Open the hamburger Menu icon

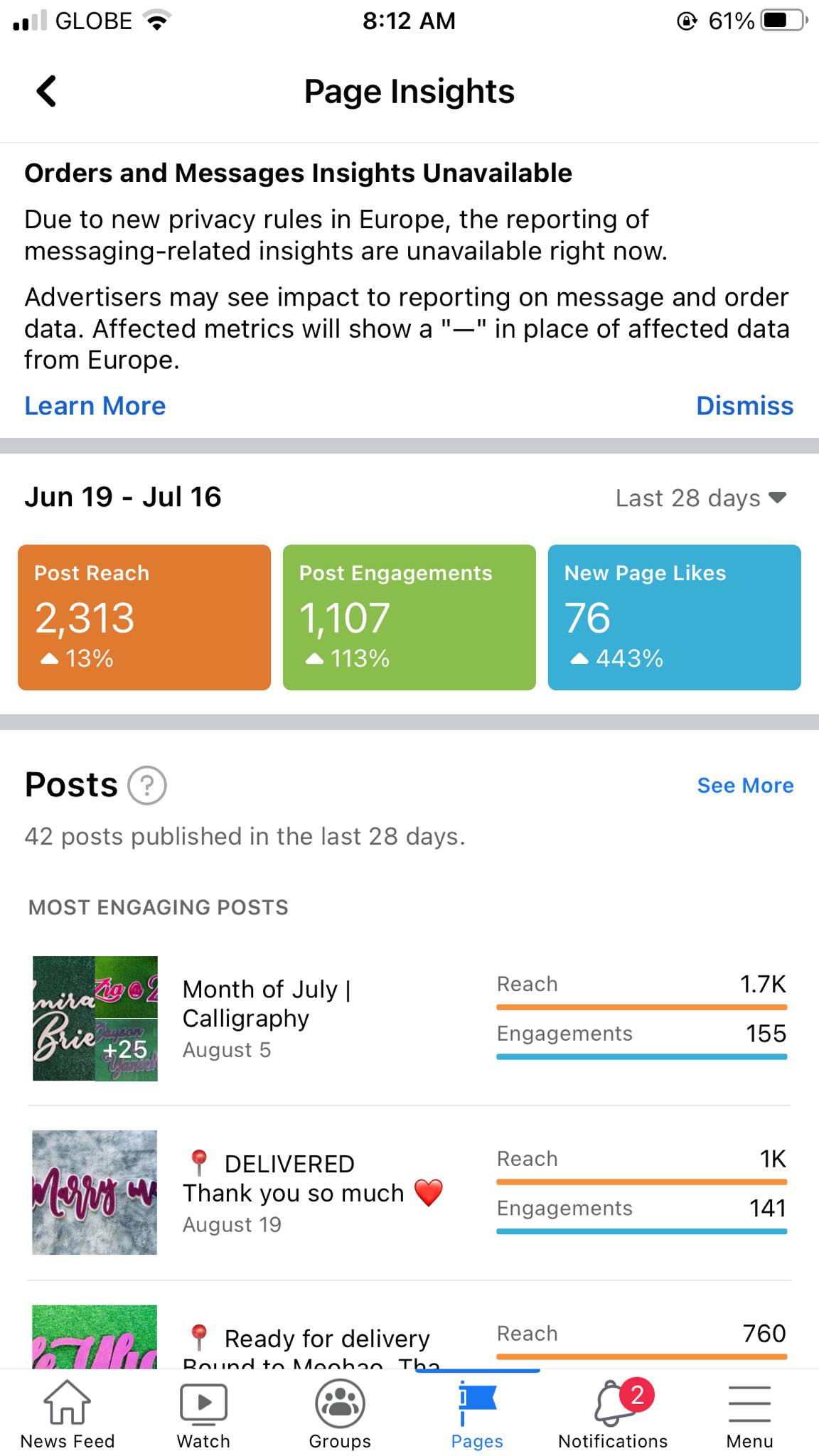tap(749, 1403)
